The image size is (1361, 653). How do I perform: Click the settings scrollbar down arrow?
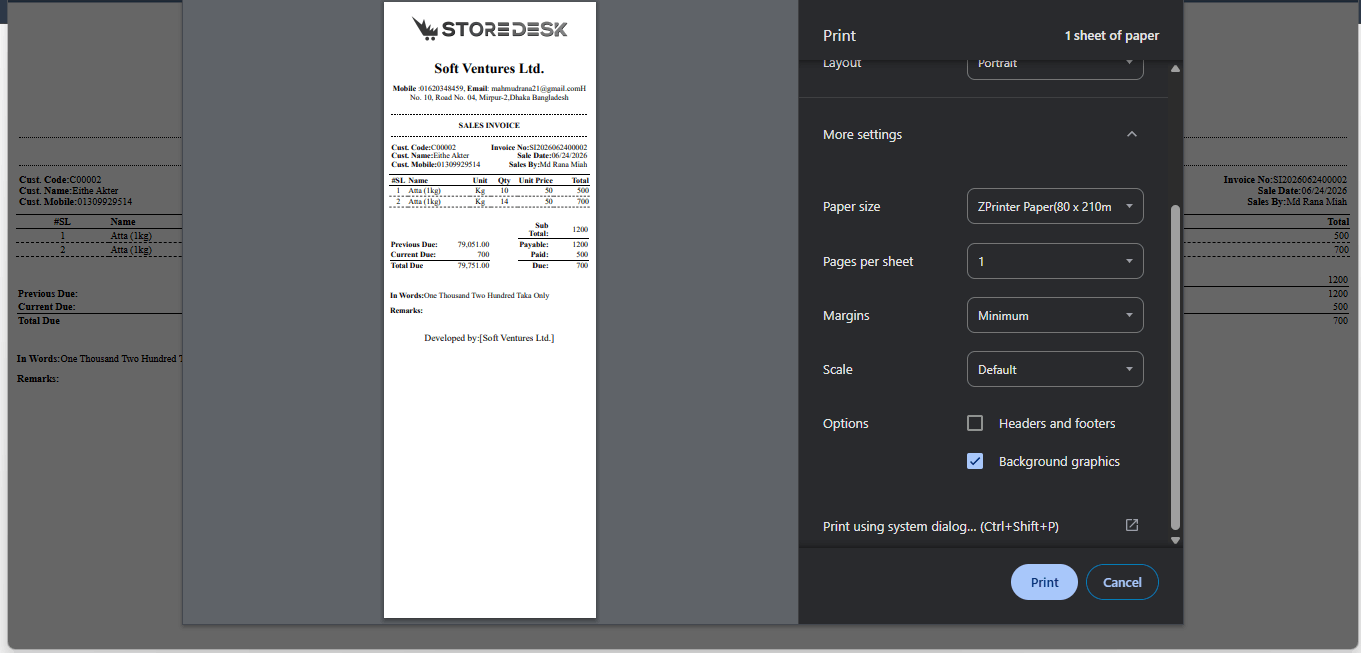[1175, 540]
